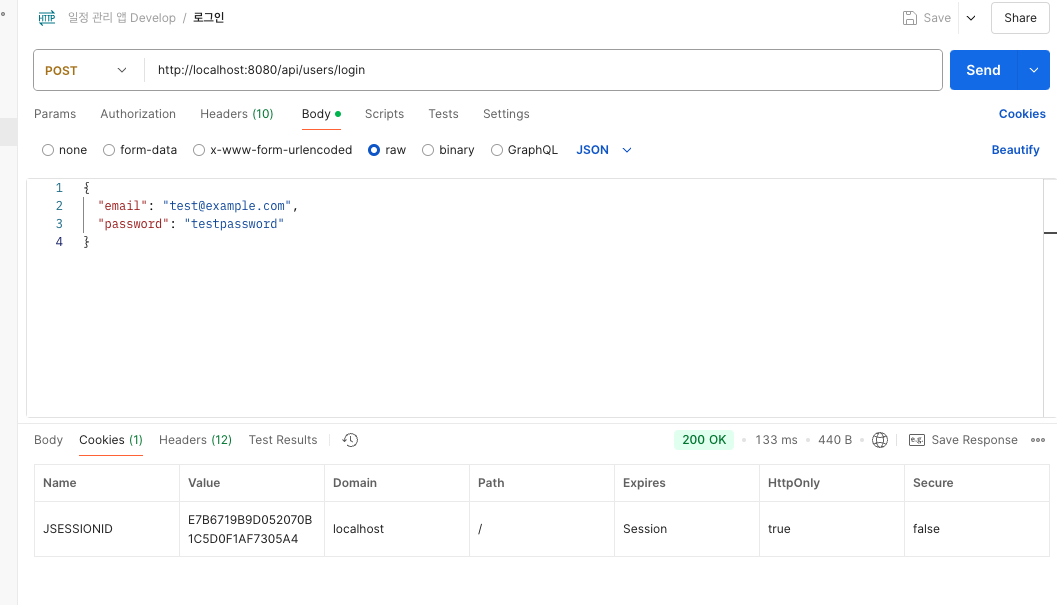Open the request Headers (10) tab
This screenshot has width=1057, height=605.
(237, 114)
